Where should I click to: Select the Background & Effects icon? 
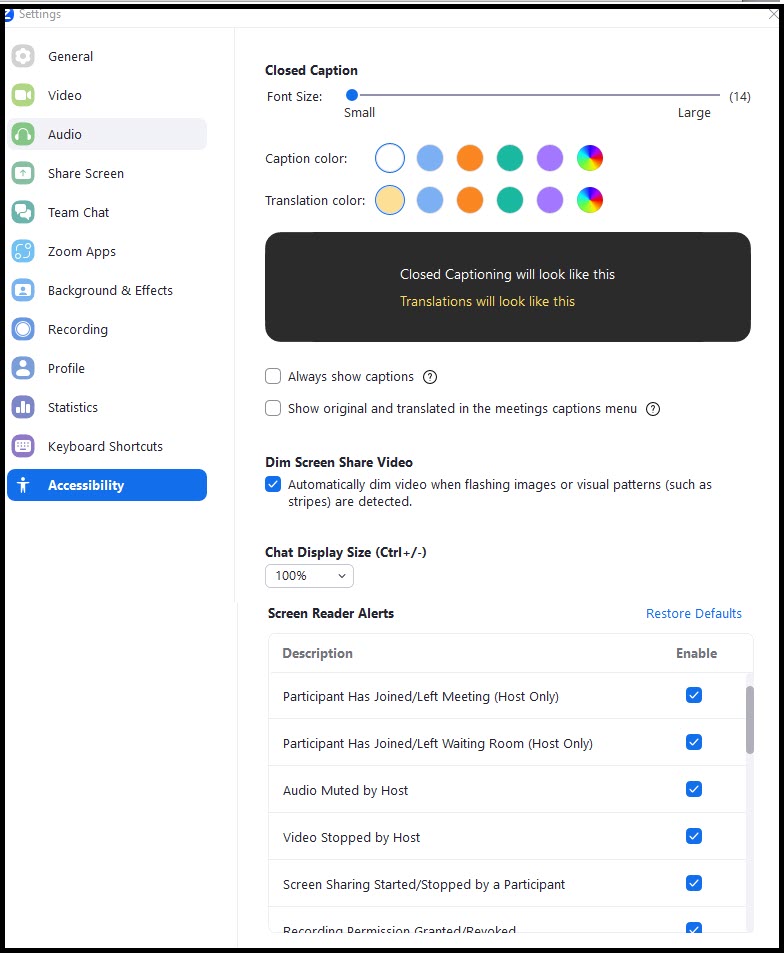click(x=23, y=290)
